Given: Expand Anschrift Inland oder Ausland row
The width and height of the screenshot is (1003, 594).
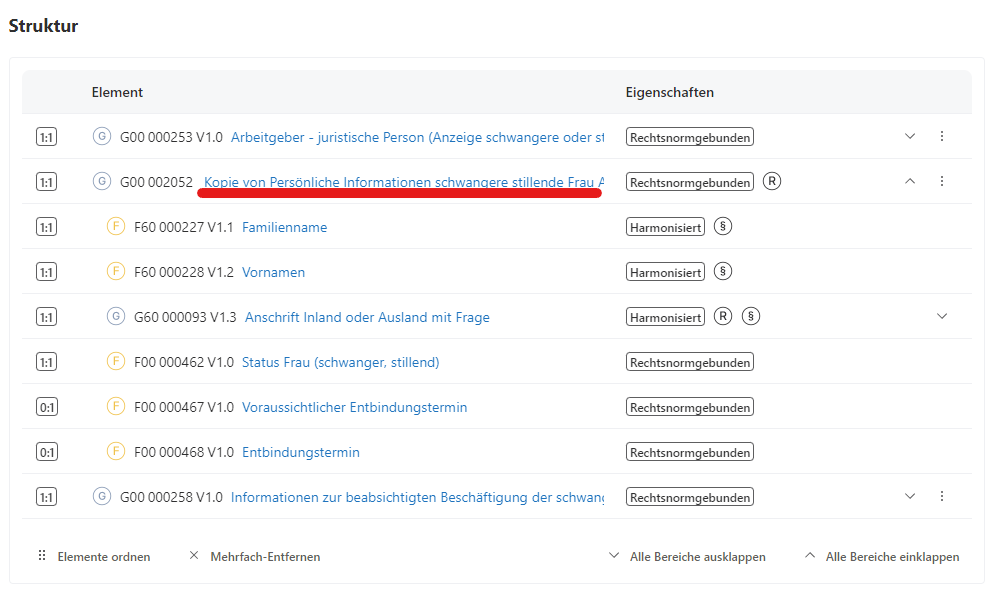Looking at the screenshot, I should [941, 316].
